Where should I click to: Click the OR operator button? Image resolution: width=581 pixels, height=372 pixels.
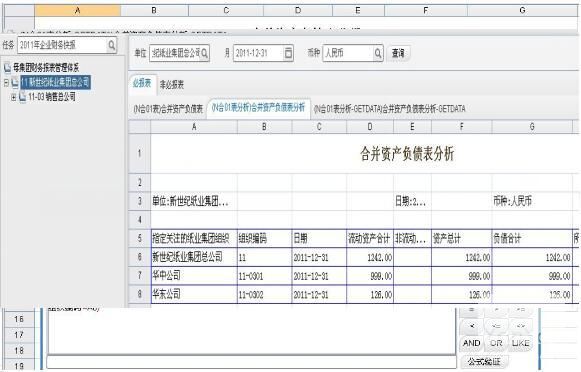496,343
